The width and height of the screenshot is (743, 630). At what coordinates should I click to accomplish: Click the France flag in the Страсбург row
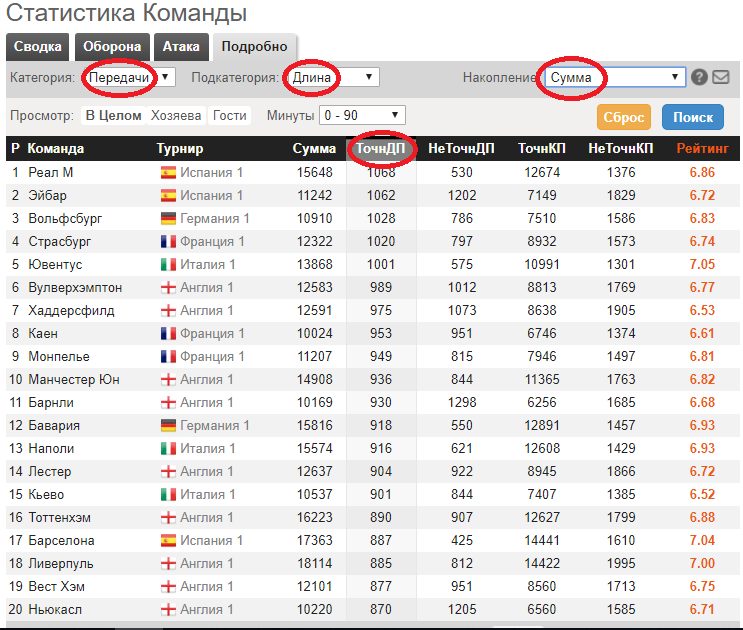coord(168,241)
